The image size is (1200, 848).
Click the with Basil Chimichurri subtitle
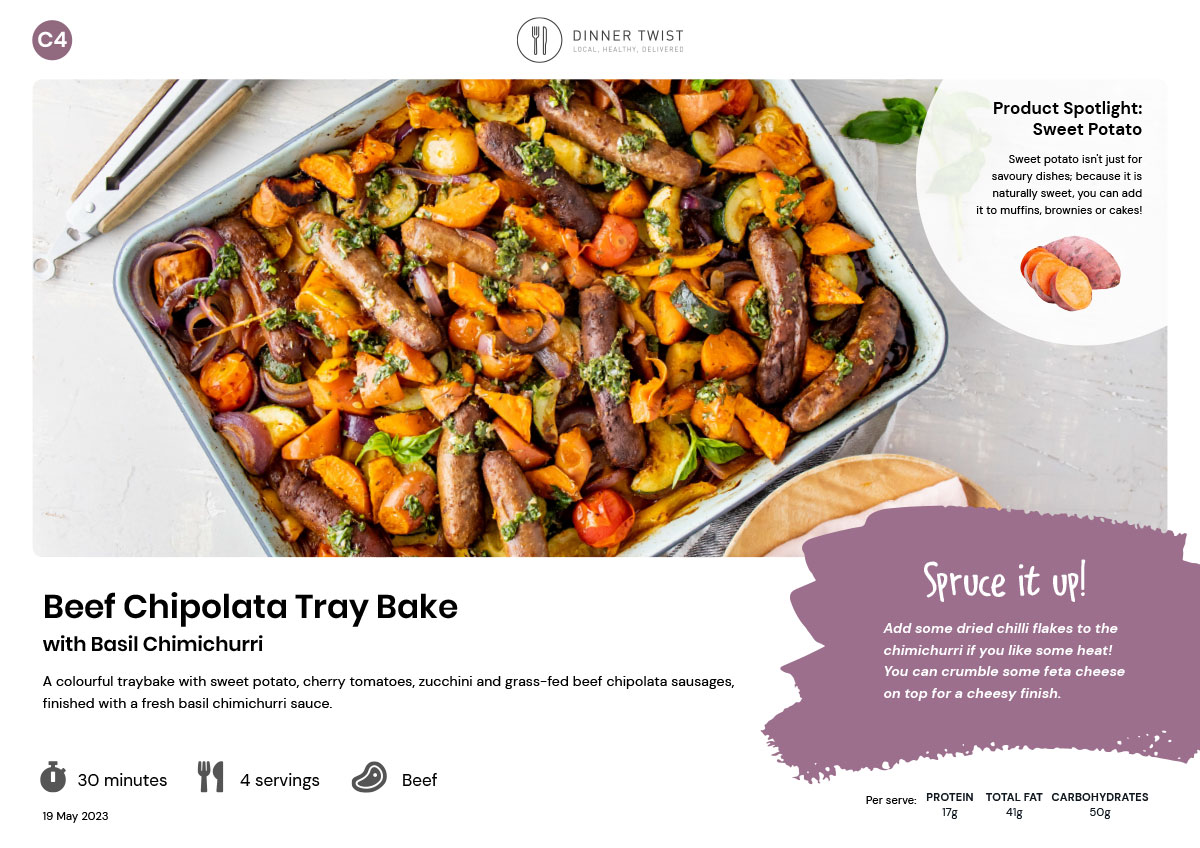tap(153, 644)
